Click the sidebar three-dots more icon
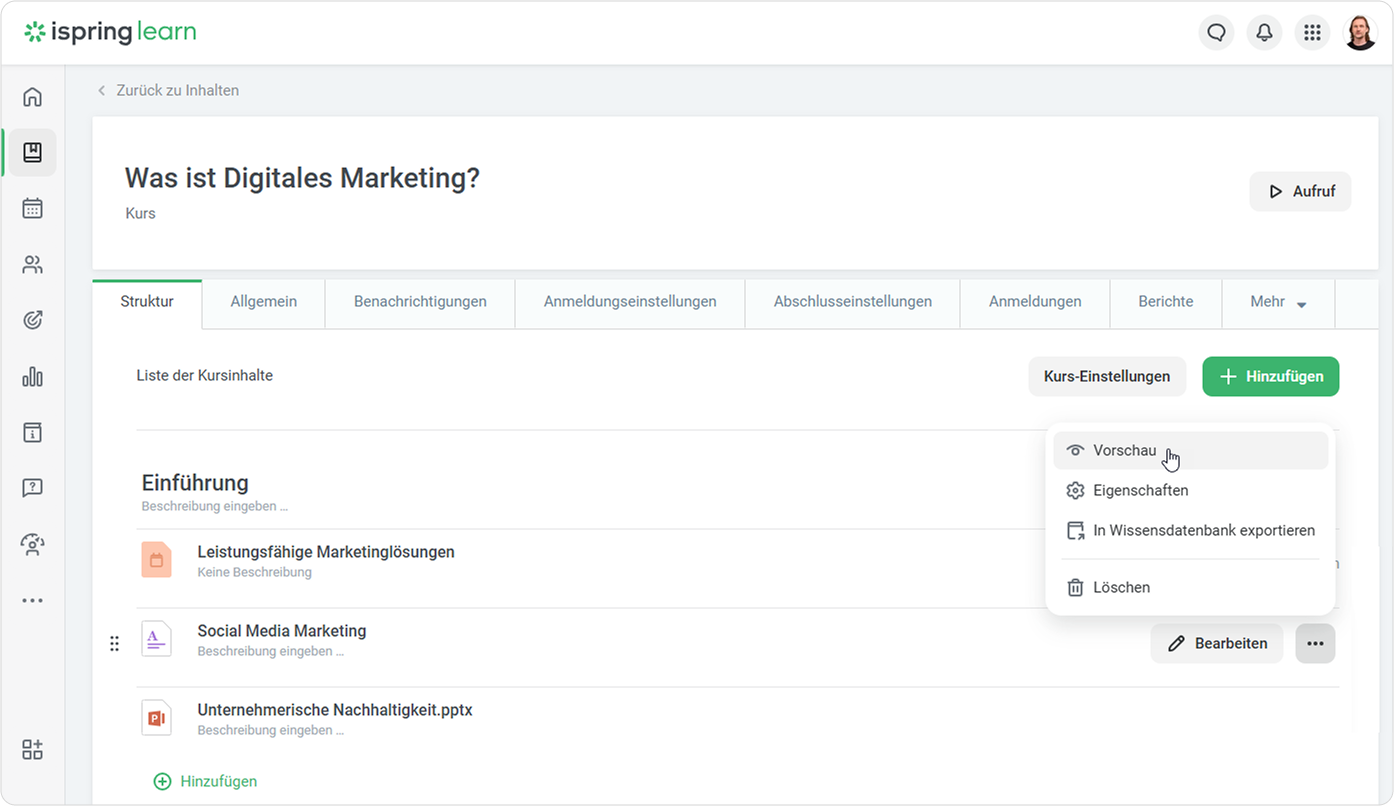1394x806 pixels. (x=33, y=601)
